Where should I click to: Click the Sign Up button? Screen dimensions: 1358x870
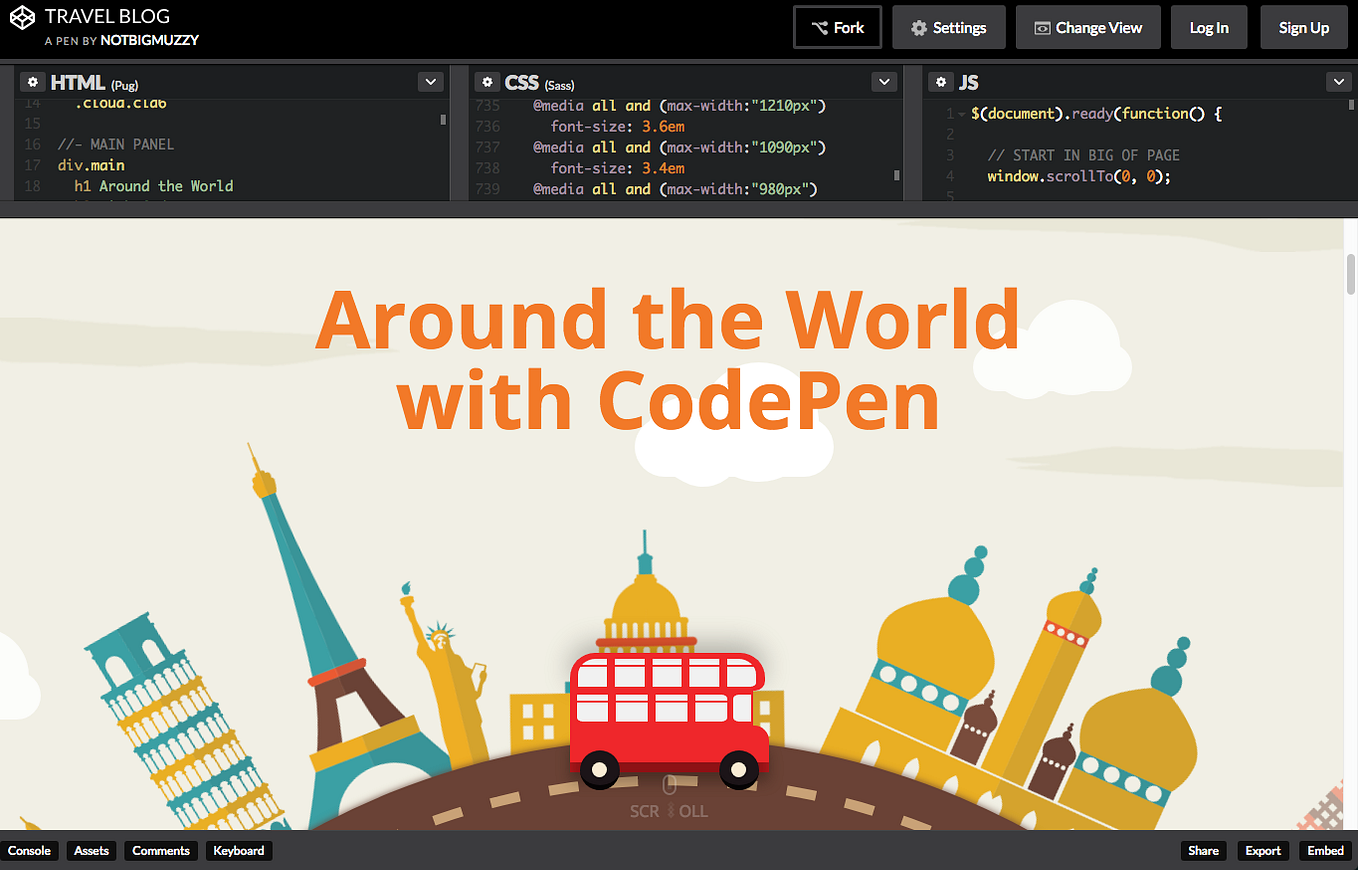click(1303, 27)
